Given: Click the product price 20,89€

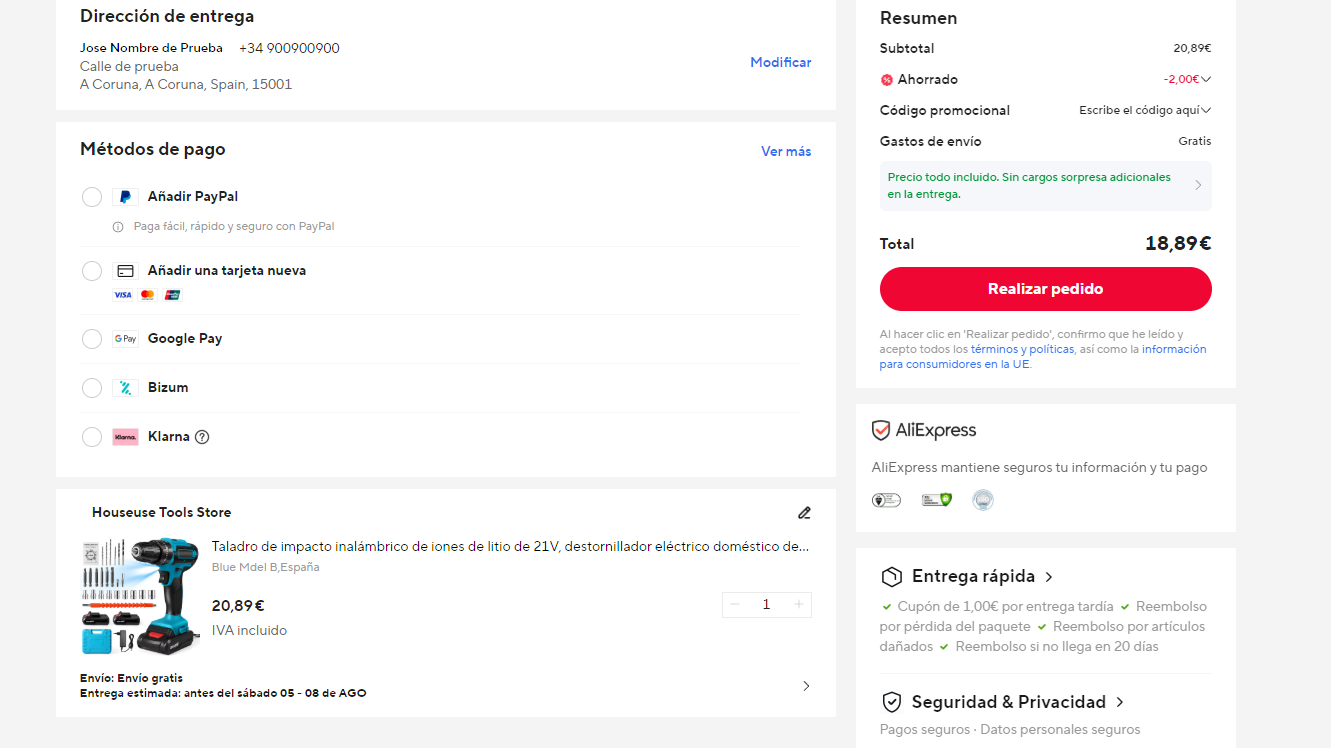Looking at the screenshot, I should tap(238, 606).
